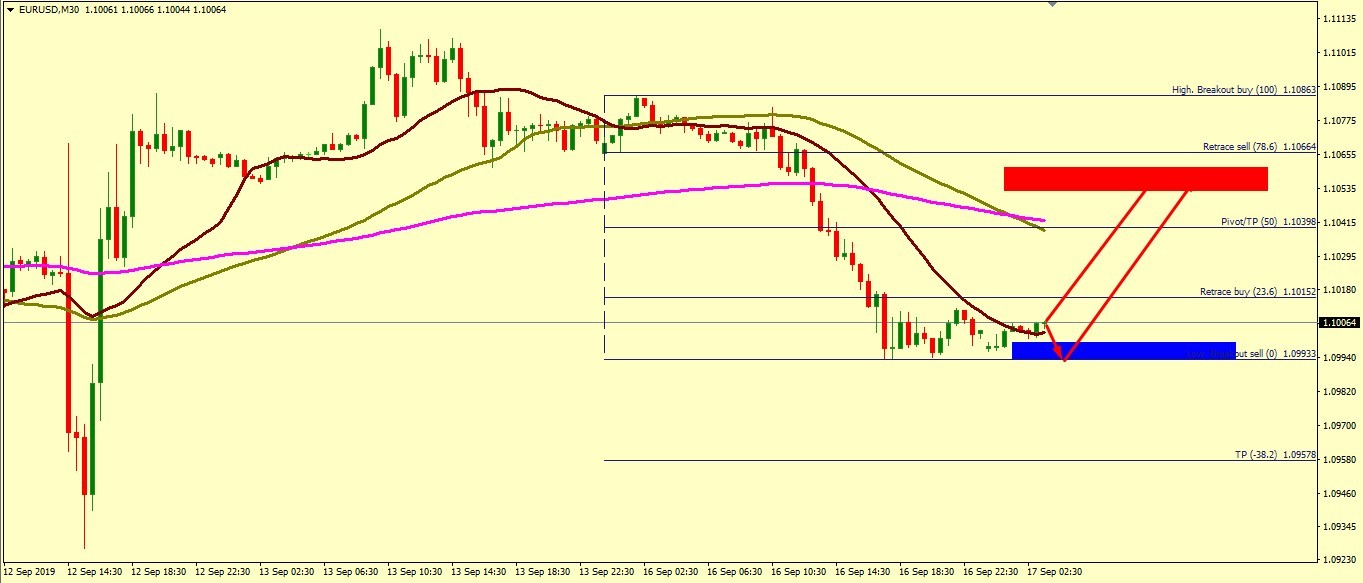Click the current price label 1.10064

pos(1340,323)
